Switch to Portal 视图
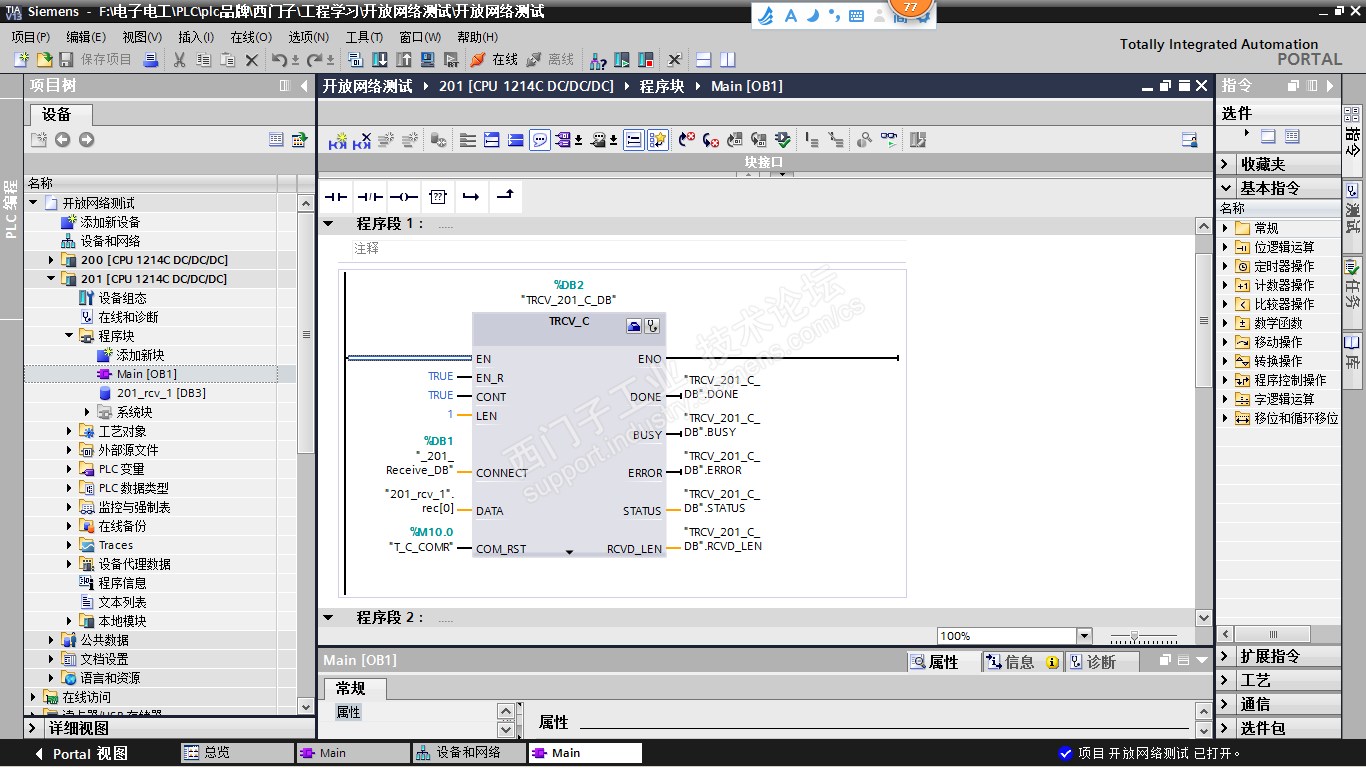Screen dimensions: 1366x768 pyautogui.click(x=80, y=754)
